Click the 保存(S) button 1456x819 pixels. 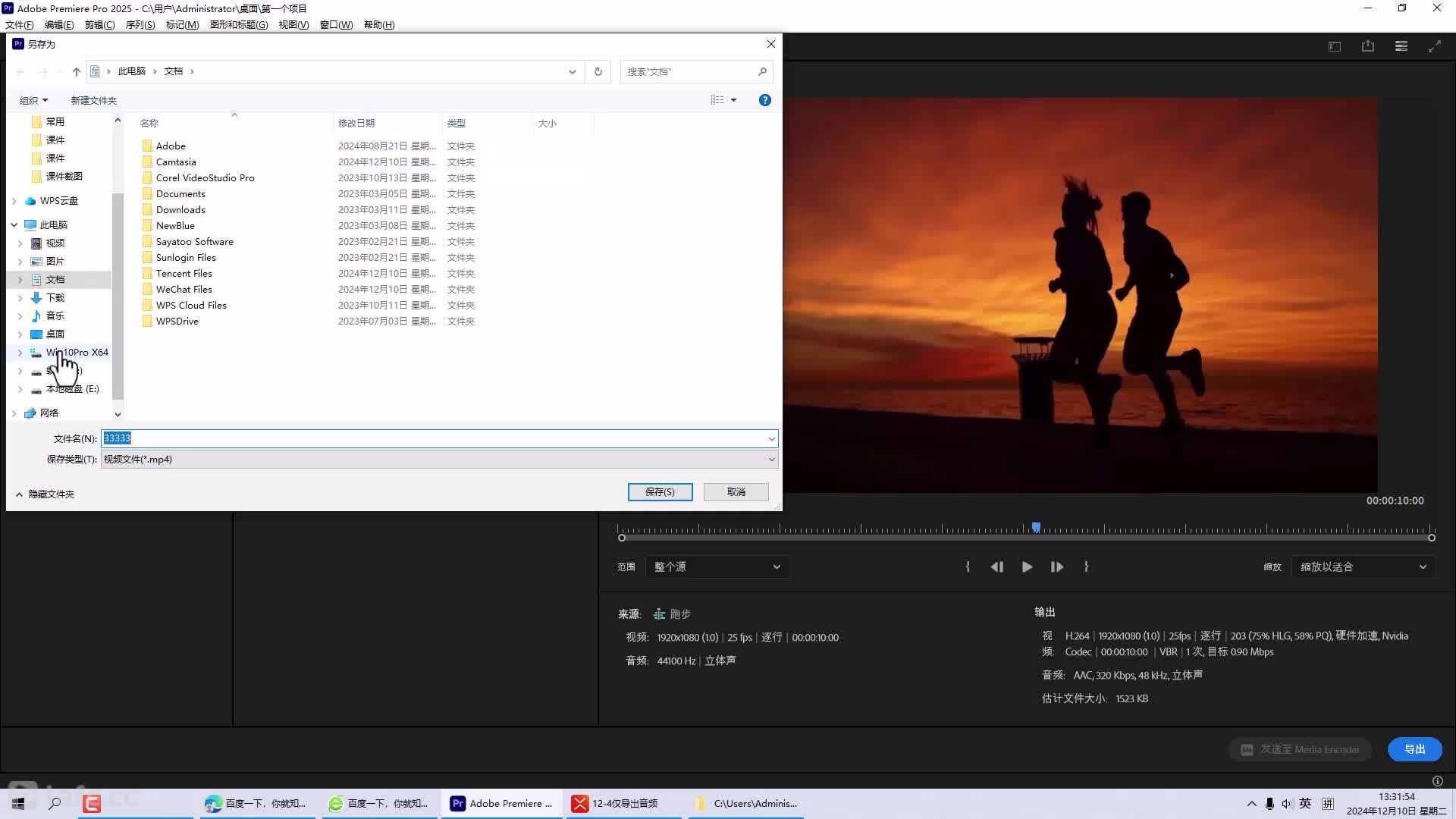pyautogui.click(x=660, y=491)
